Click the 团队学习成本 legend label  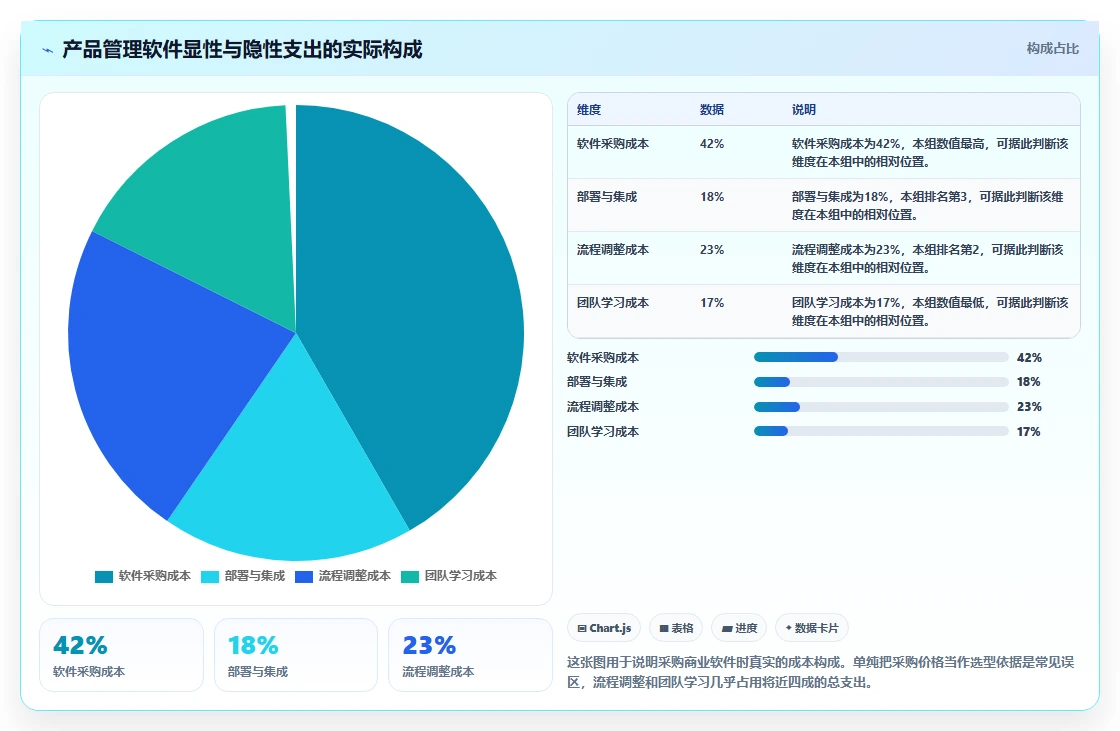click(461, 576)
